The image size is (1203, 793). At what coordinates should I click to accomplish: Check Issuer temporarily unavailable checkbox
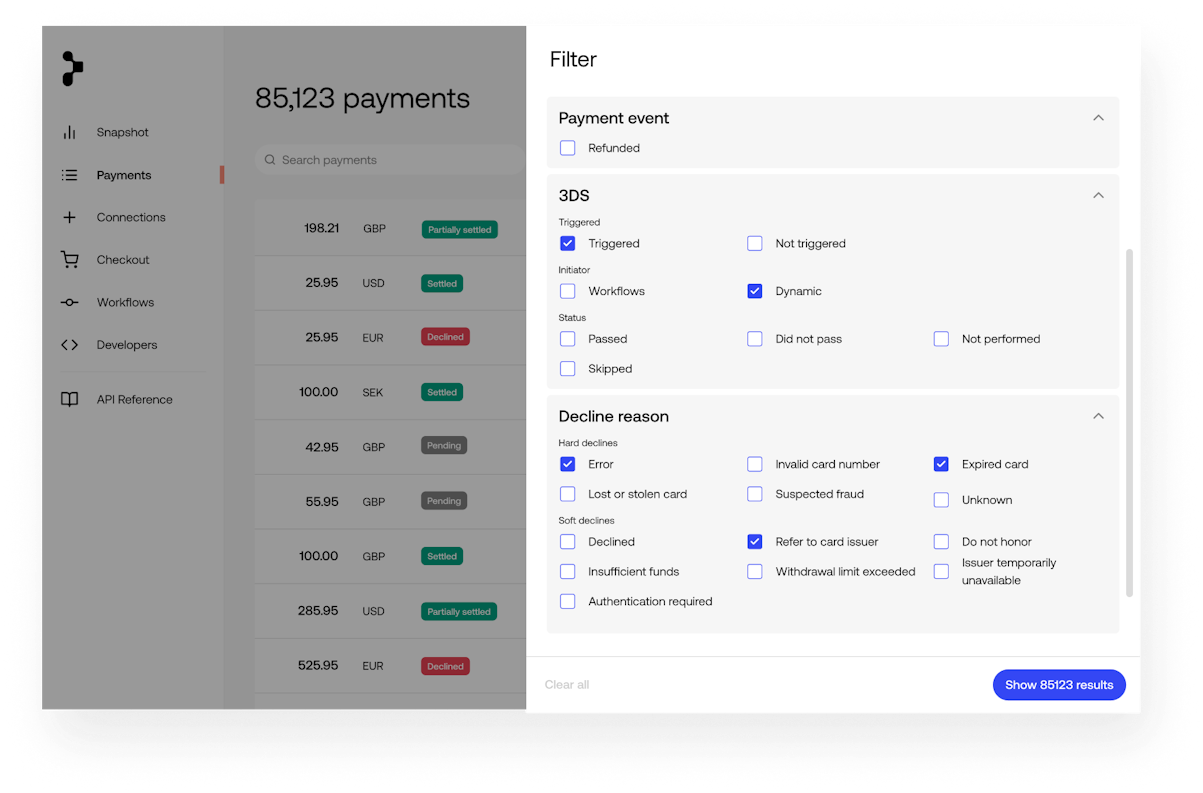941,572
